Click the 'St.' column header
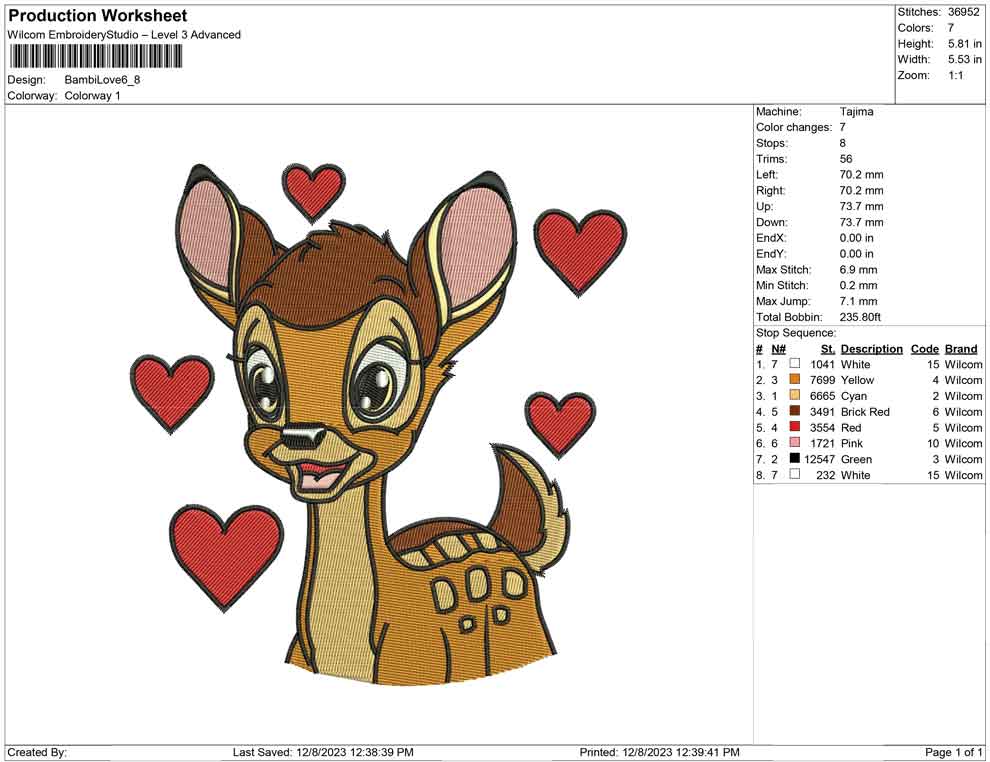The image size is (990, 762). point(828,349)
